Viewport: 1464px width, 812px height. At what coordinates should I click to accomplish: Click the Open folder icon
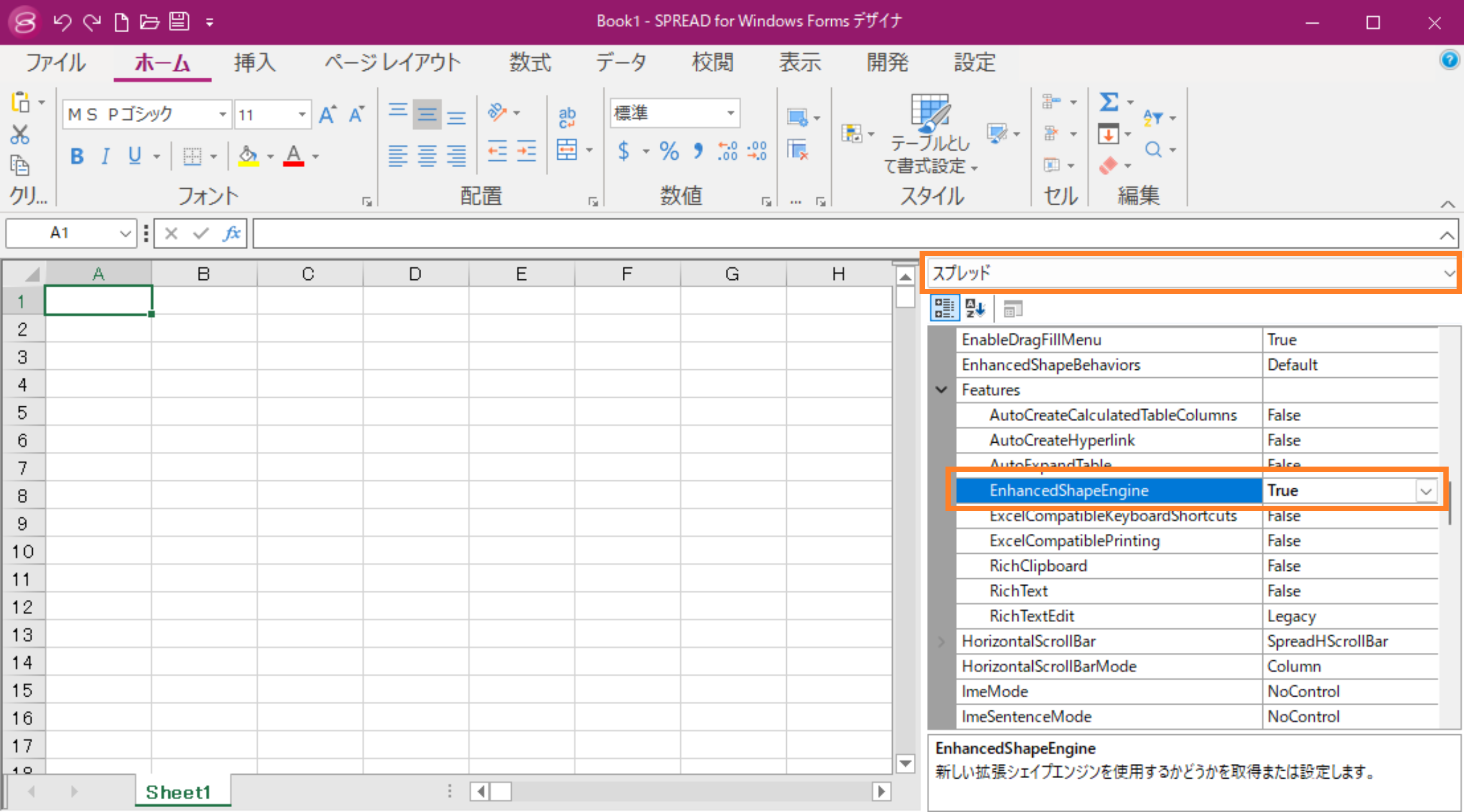pyautogui.click(x=150, y=22)
